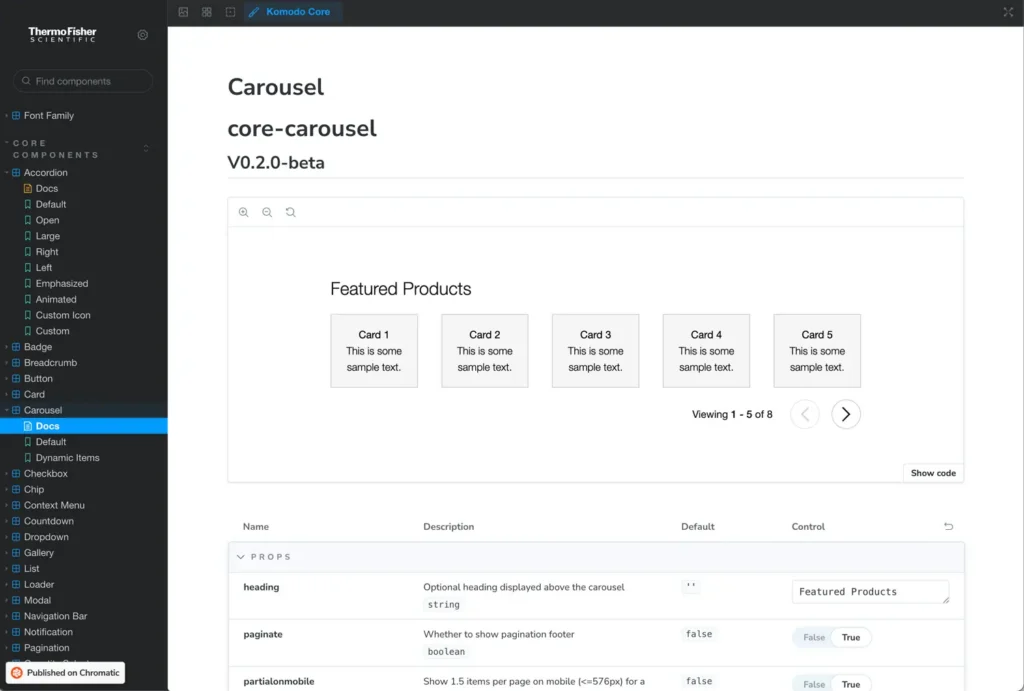
Task: Toggle the paginate control to True
Action: (851, 637)
